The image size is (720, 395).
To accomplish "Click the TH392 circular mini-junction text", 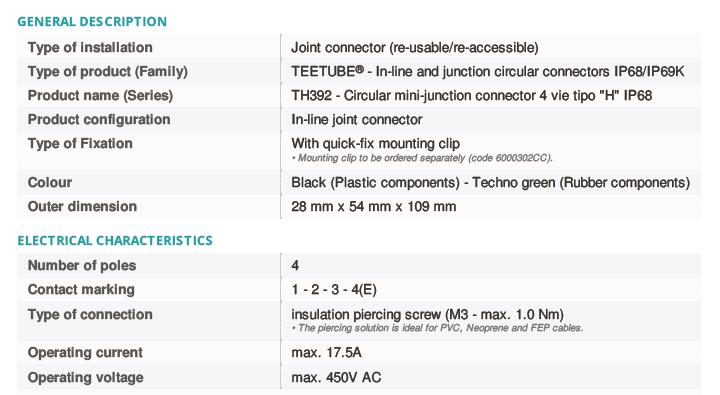I will (472, 96).
